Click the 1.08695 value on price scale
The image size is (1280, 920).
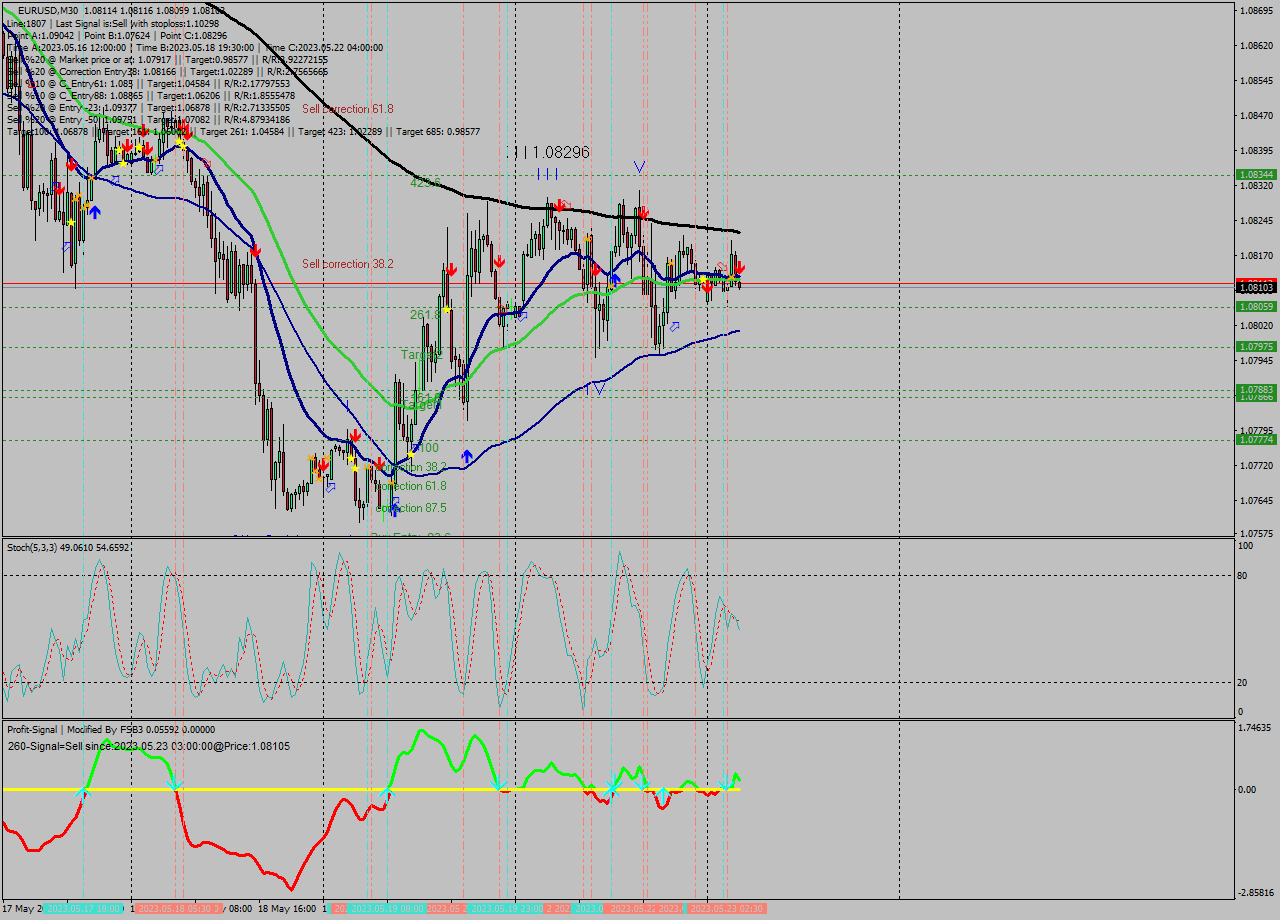1256,10
